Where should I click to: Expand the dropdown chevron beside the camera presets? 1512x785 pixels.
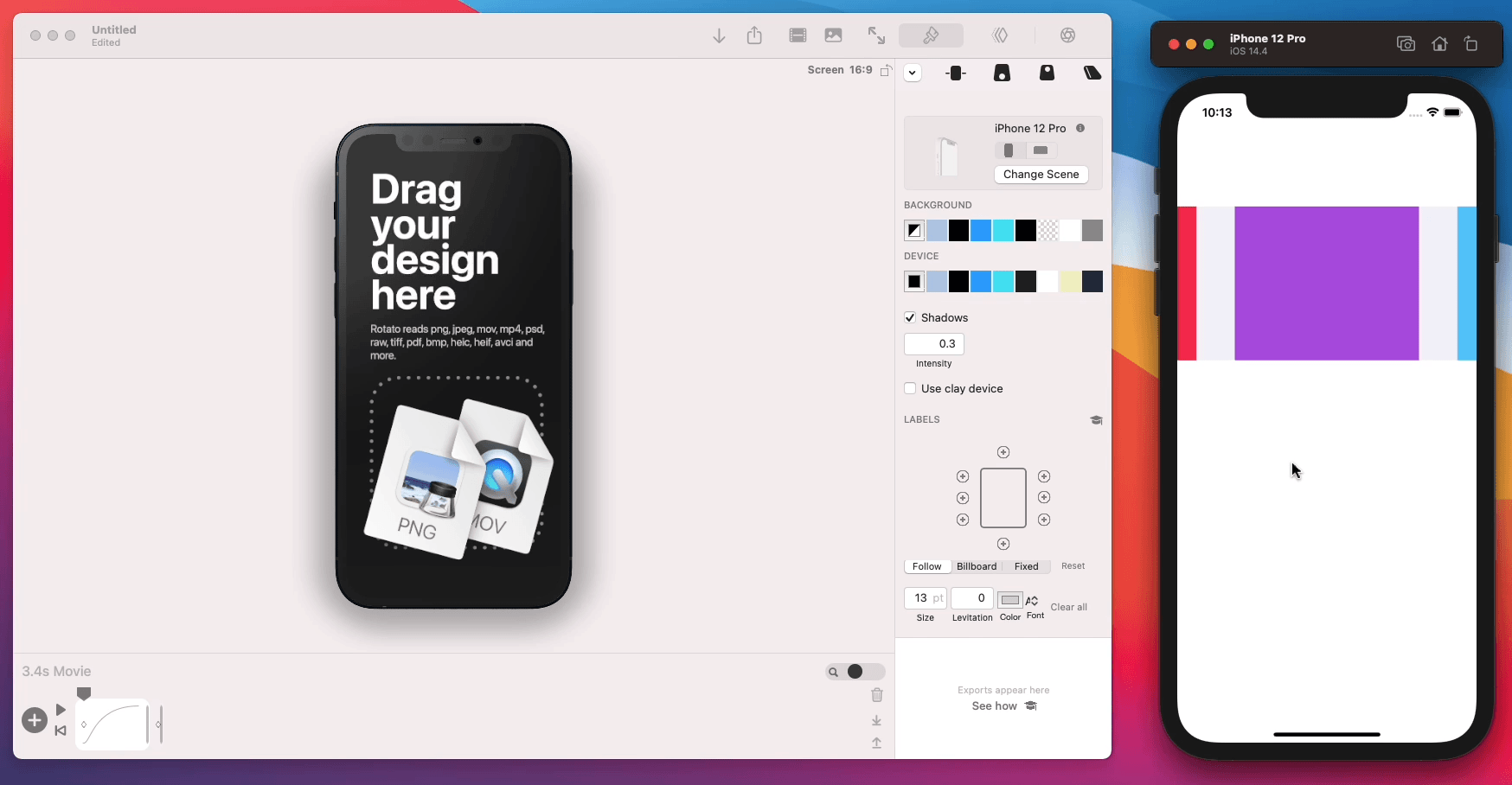point(913,73)
